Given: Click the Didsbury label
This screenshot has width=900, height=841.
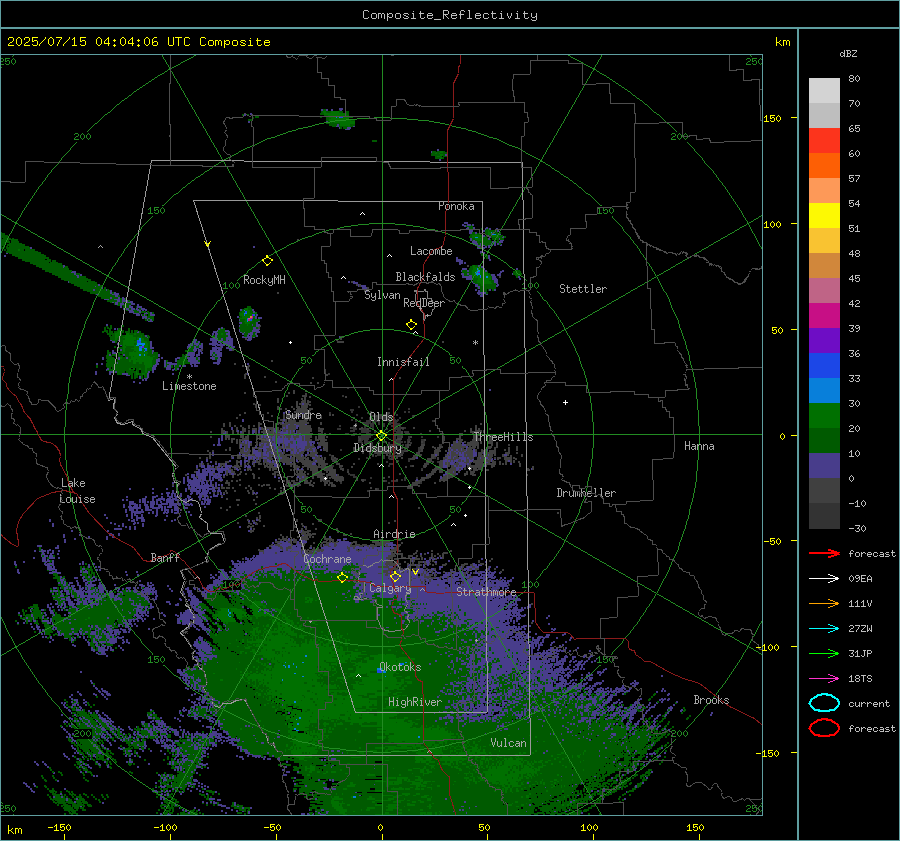Looking at the screenshot, I should [x=377, y=448].
